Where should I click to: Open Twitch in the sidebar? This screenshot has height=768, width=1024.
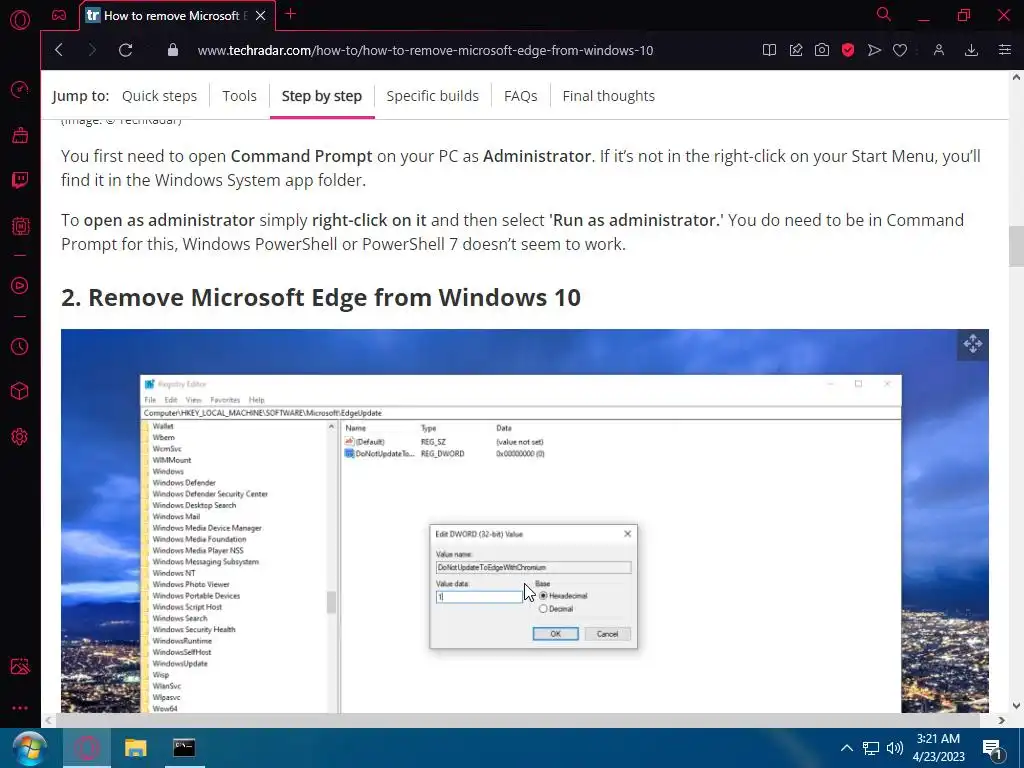coord(20,180)
